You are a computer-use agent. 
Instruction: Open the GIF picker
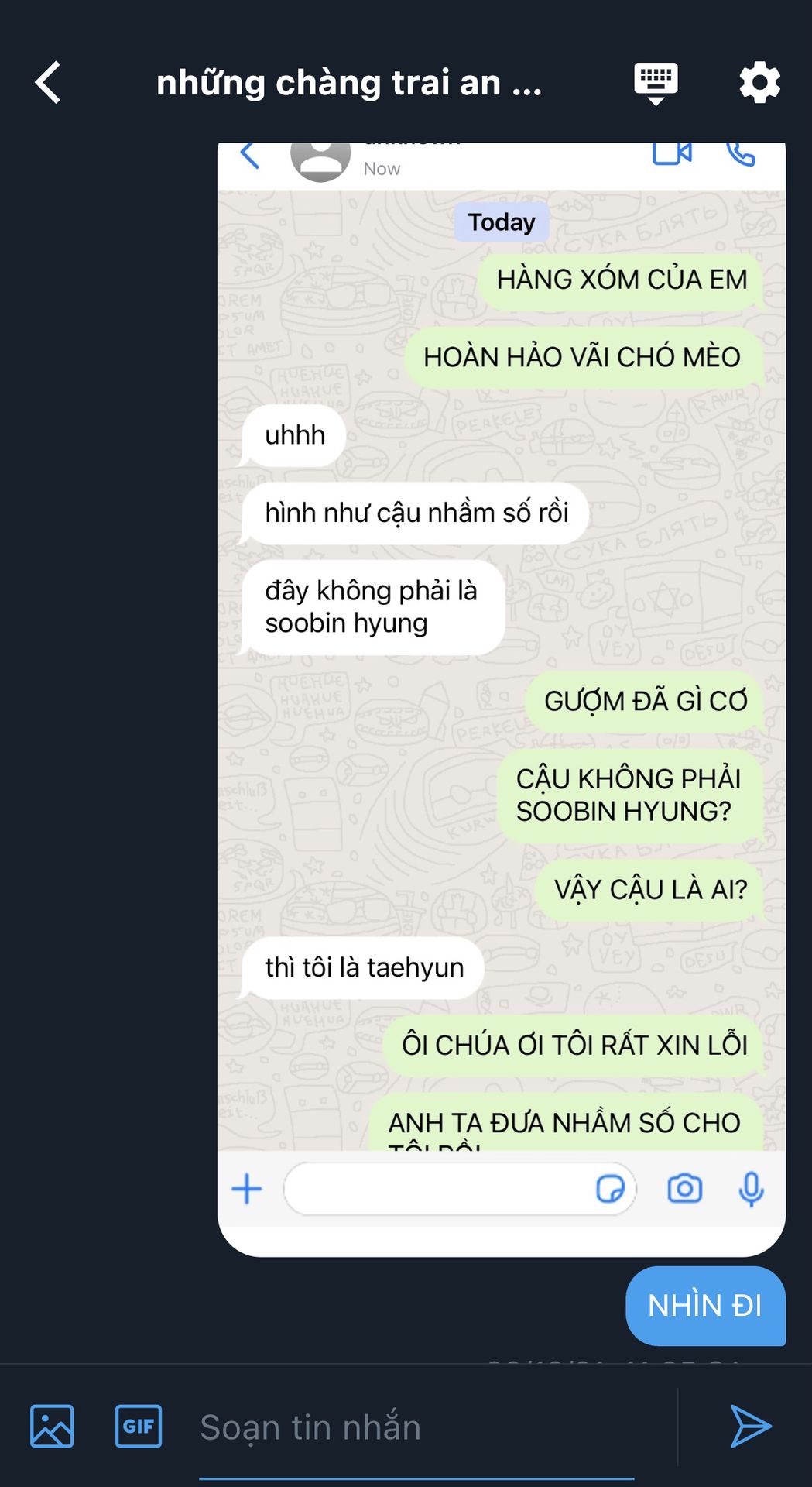[139, 1426]
